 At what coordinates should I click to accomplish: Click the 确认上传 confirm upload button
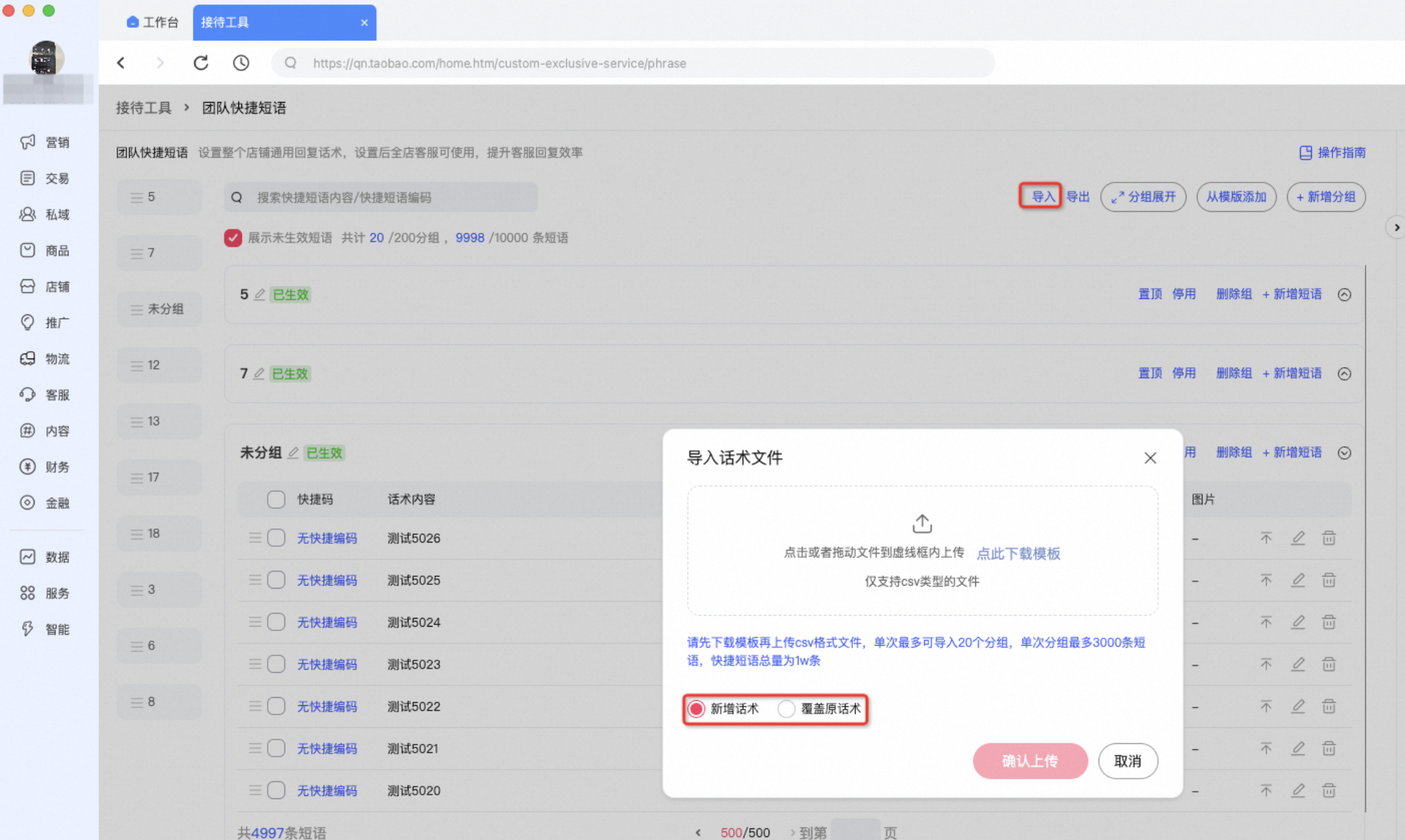(x=1030, y=761)
